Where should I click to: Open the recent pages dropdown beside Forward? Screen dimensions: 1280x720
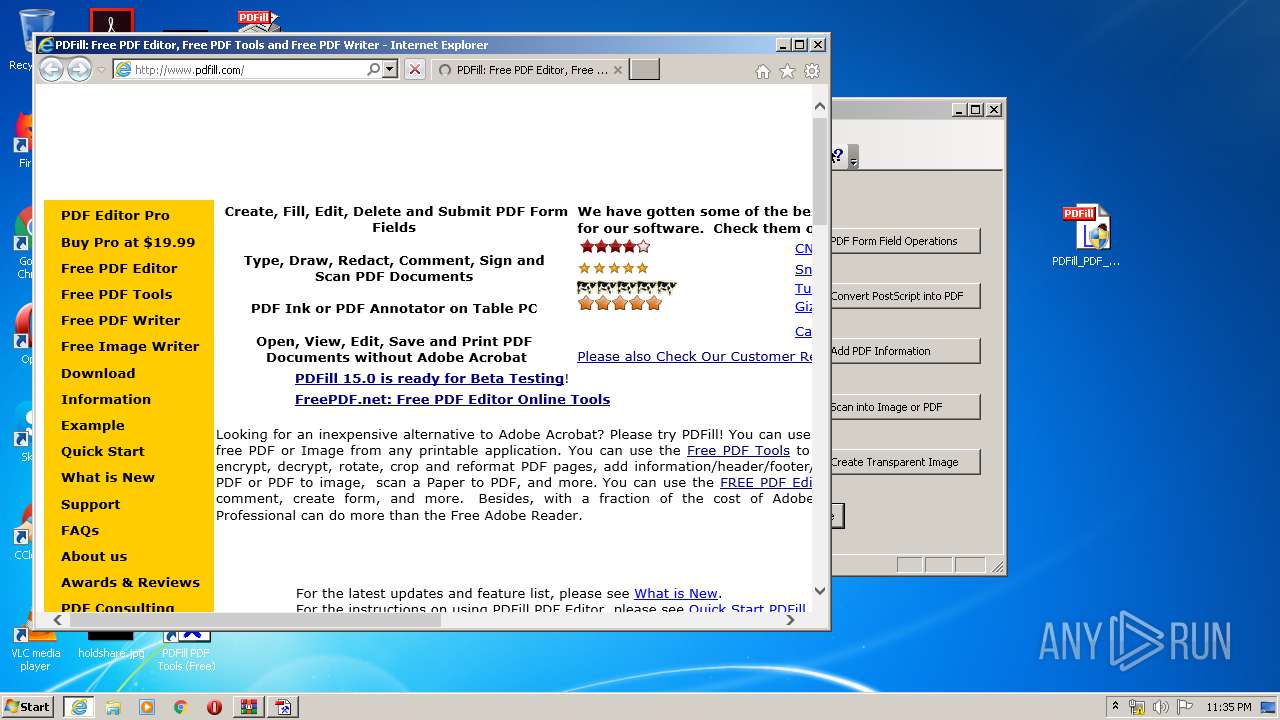101,70
